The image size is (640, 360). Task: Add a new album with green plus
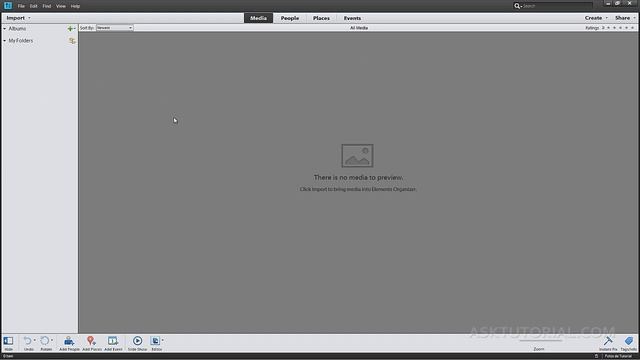(70, 29)
